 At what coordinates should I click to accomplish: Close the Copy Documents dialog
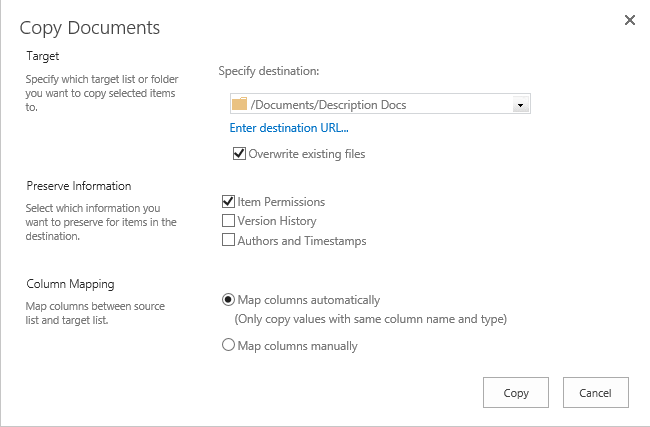pyautogui.click(x=629, y=20)
